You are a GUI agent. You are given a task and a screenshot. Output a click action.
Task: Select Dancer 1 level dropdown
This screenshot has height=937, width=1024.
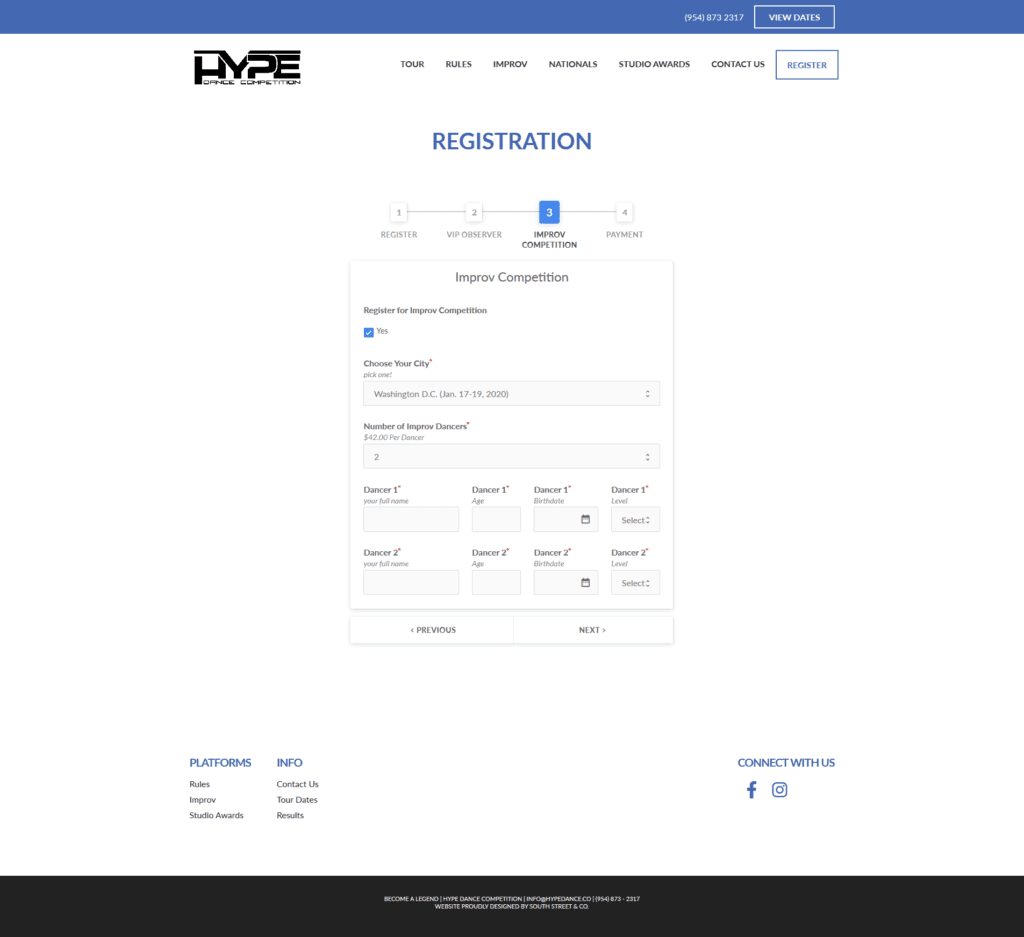pyautogui.click(x=635, y=520)
